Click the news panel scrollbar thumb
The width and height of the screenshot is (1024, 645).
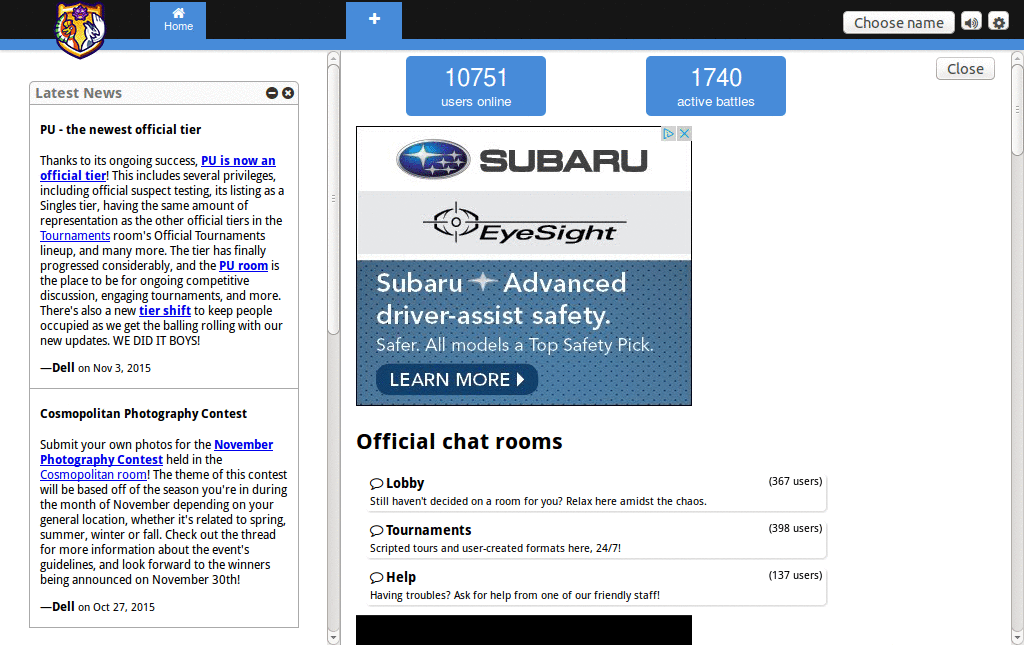coord(334,199)
